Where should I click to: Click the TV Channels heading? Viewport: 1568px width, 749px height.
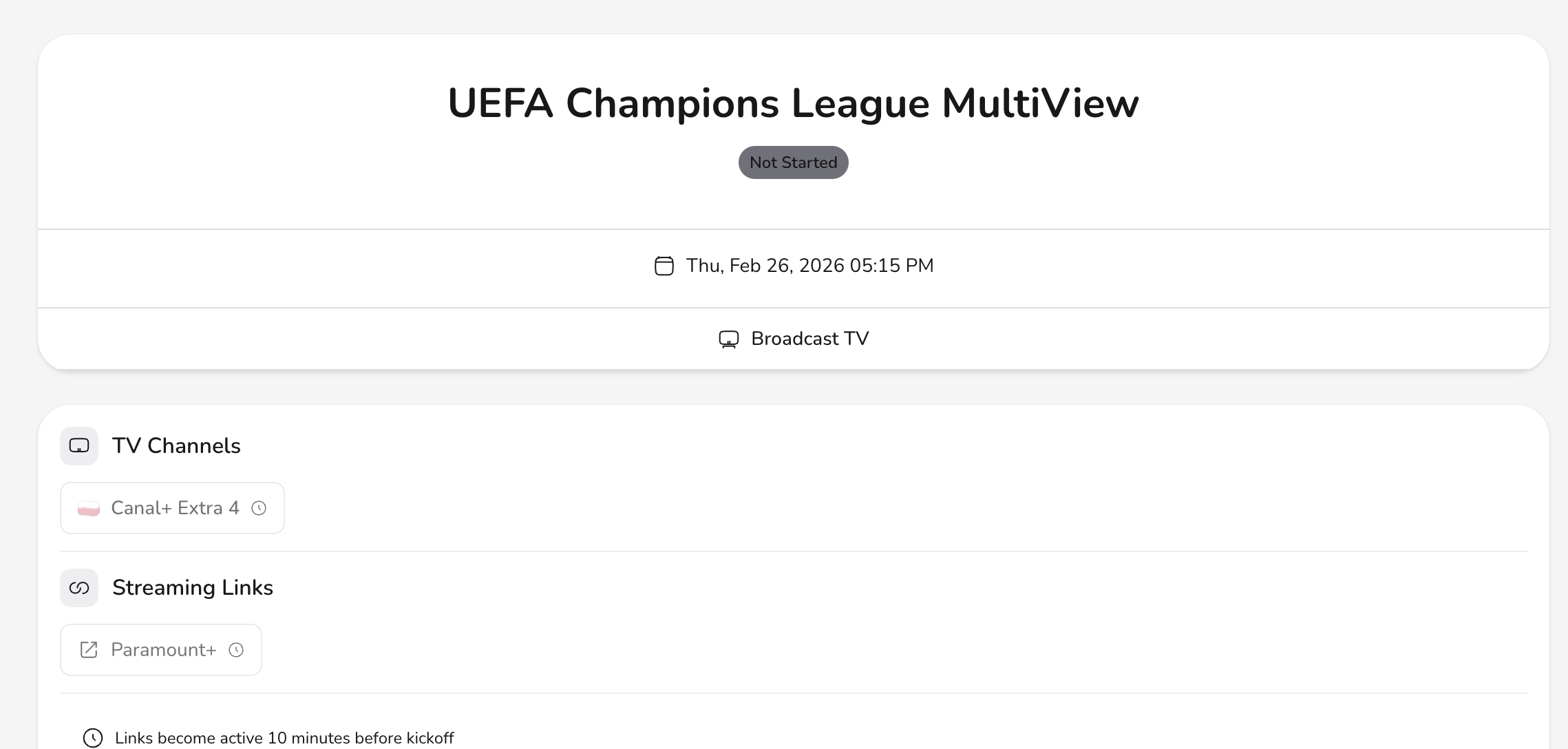click(176, 446)
